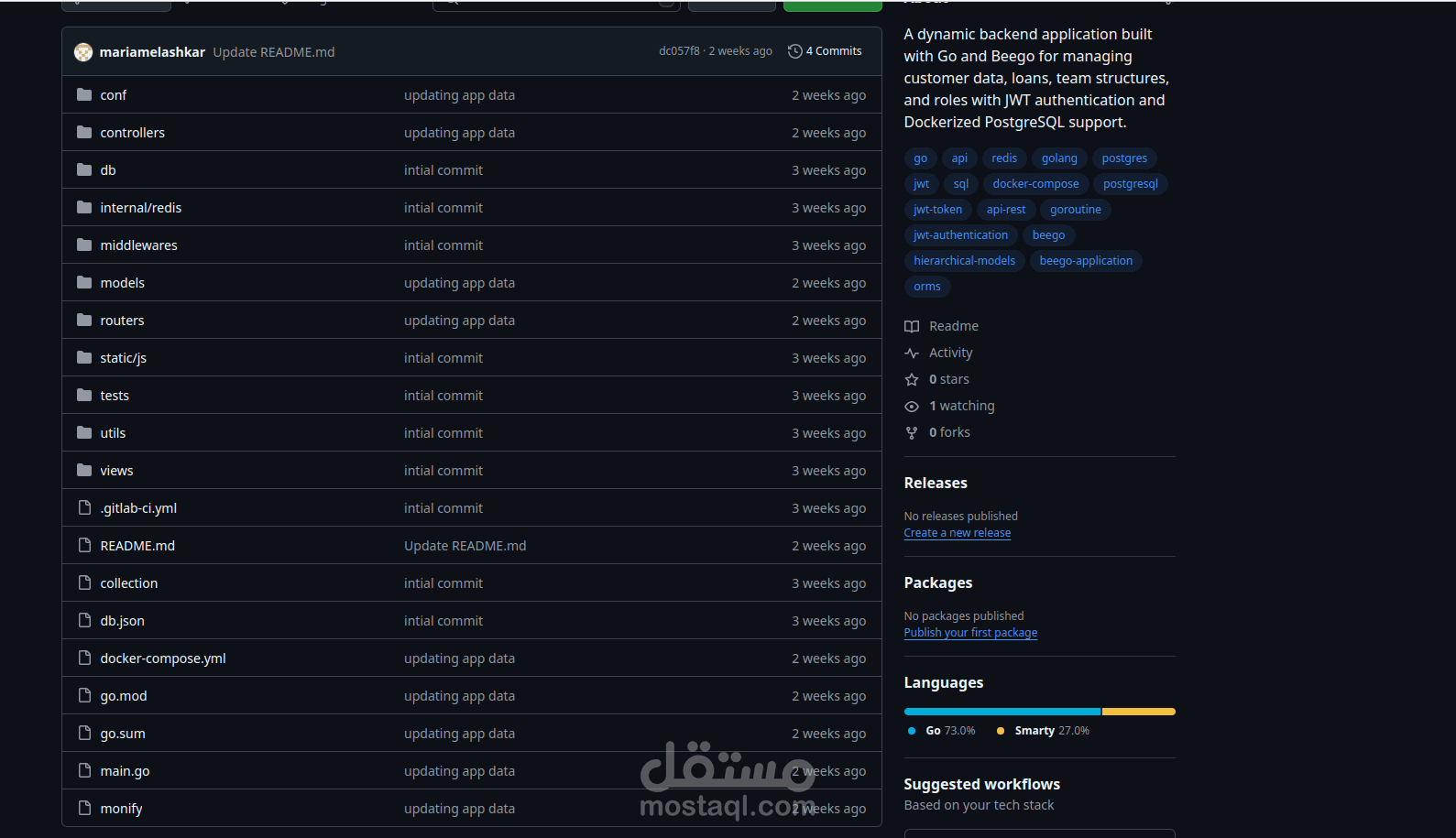
Task: Open the Go 73.0% language link
Action: (x=941, y=731)
